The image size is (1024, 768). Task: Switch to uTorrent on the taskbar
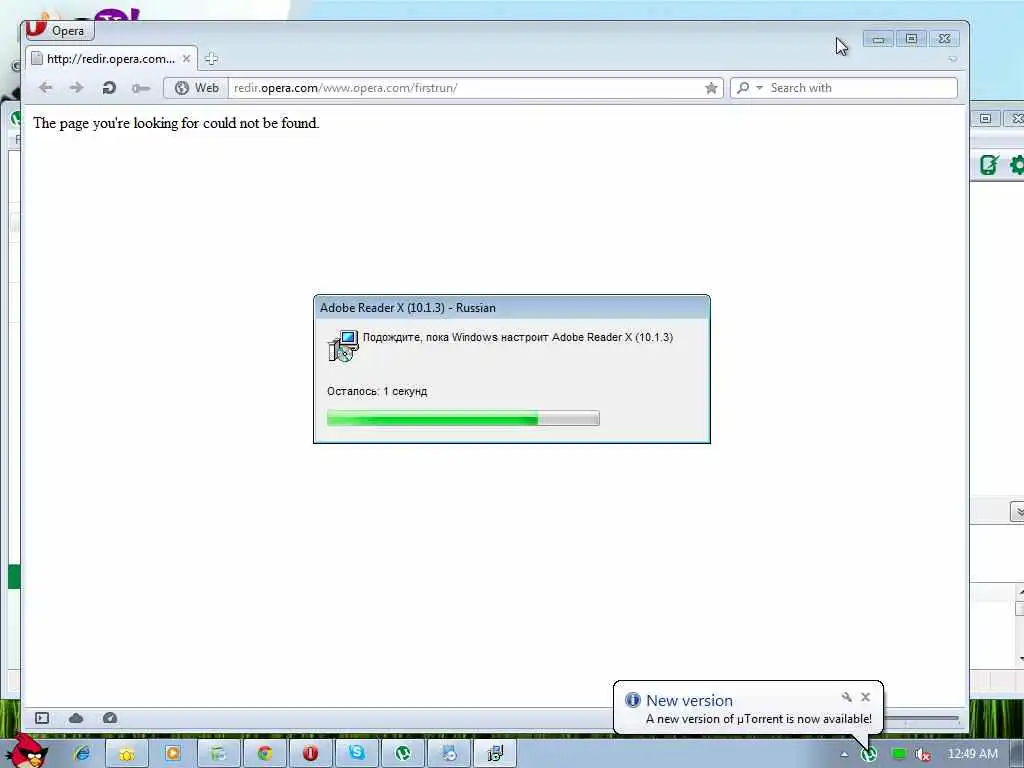click(x=402, y=754)
